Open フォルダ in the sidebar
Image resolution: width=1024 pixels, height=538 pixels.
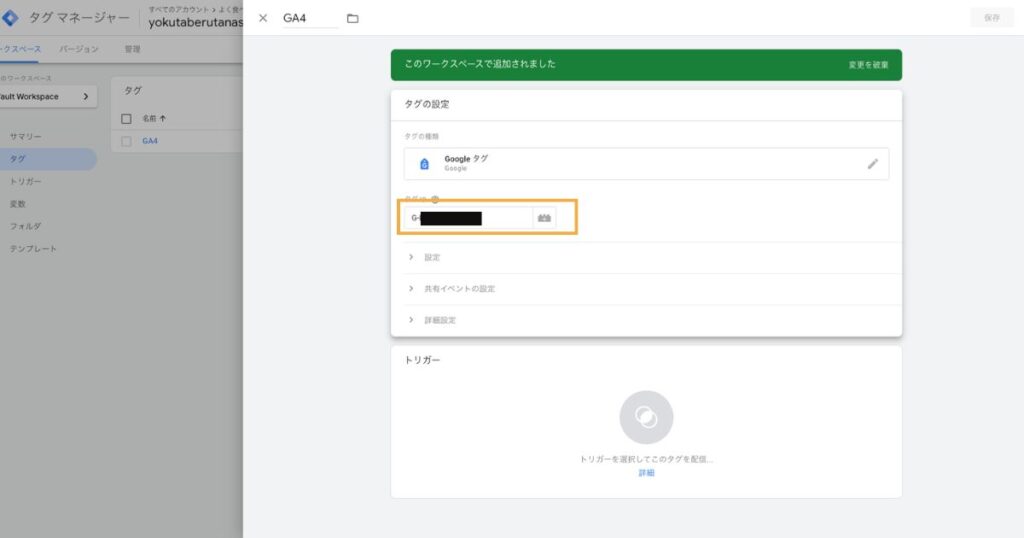pyautogui.click(x=25, y=226)
